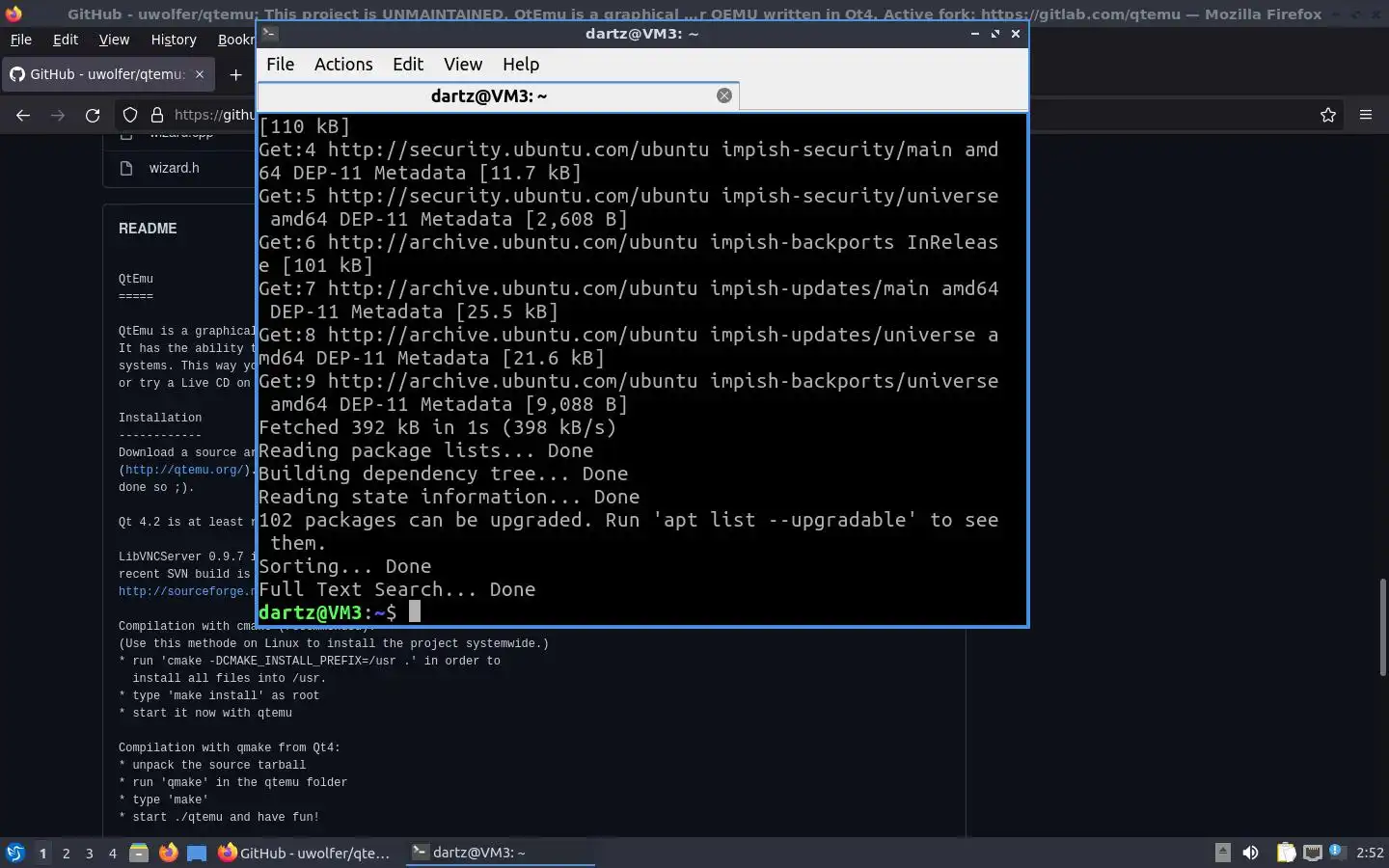Launch Firefox from taskbar quick launch
Viewport: 1389px width, 868px height.
168,853
